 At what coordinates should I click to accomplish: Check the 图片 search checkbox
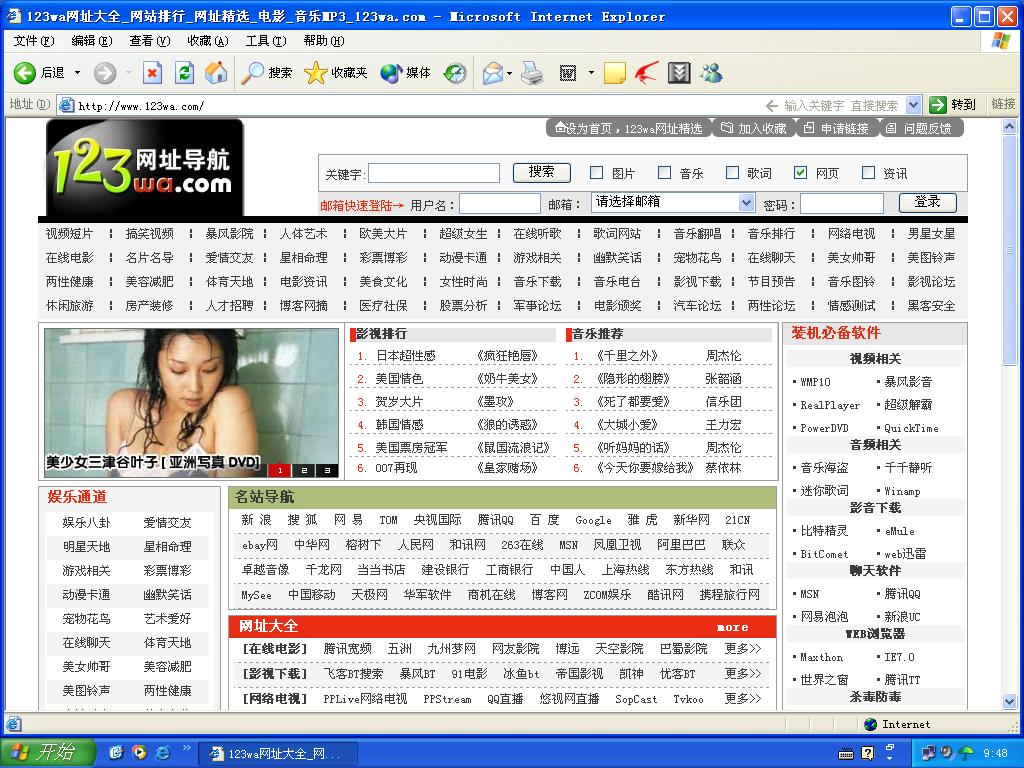597,172
